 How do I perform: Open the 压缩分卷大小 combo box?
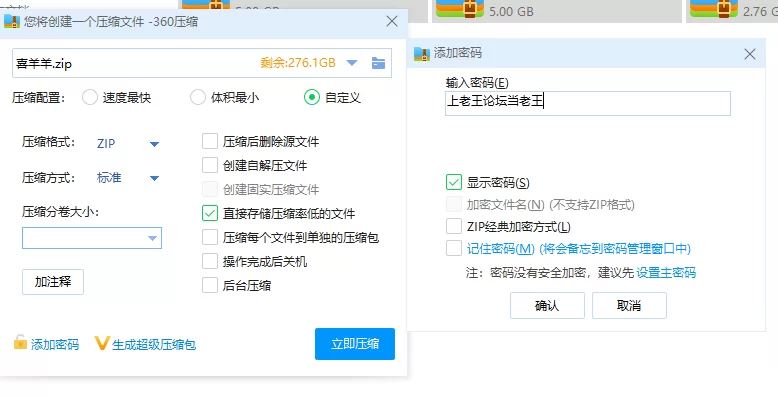(92, 238)
